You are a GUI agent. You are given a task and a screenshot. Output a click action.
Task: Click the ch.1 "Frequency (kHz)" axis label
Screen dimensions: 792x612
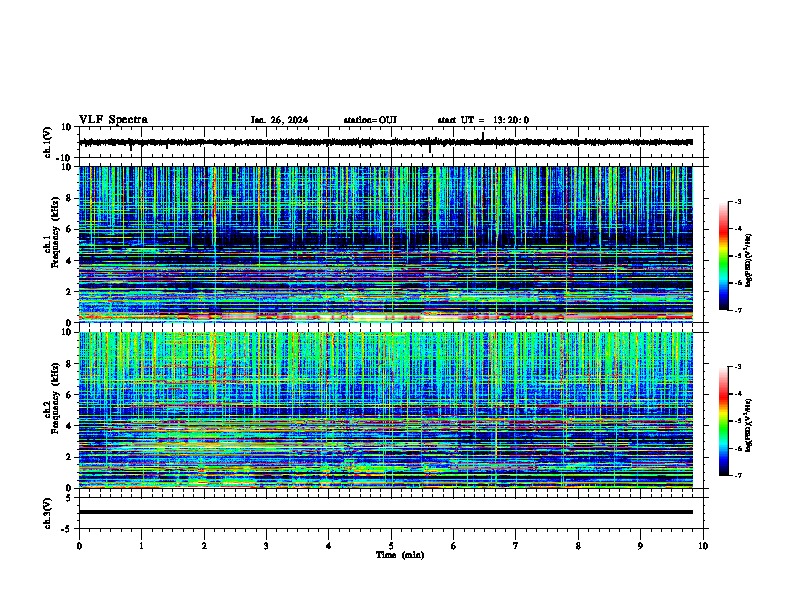tap(55, 232)
